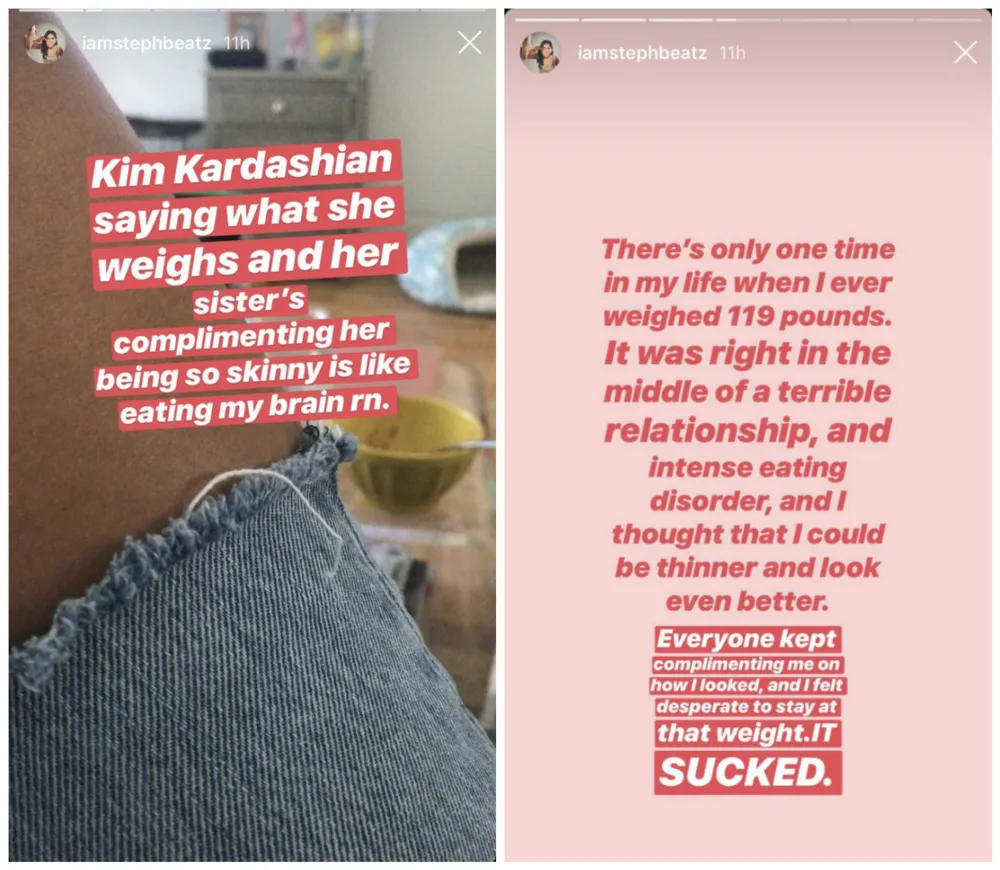
Task: Tap 'weighed 119 pounds.' text line
Action: 747,316
